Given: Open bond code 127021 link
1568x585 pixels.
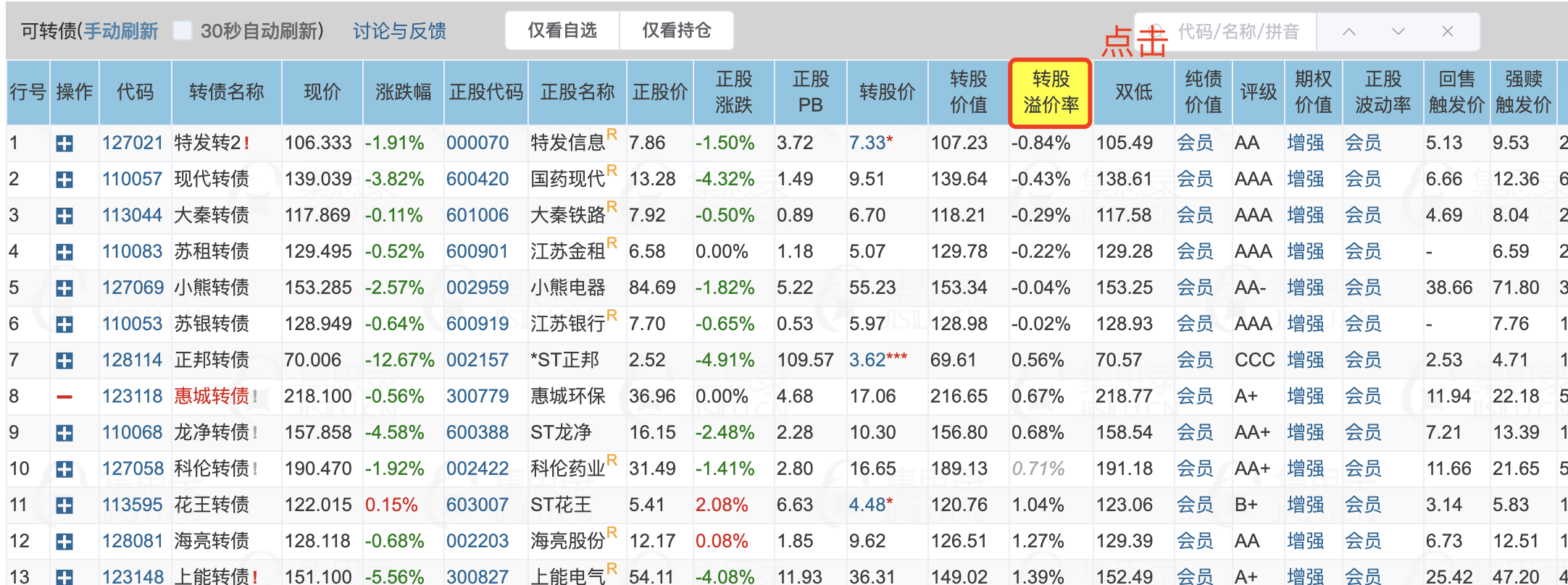Looking at the screenshot, I should click(x=133, y=143).
